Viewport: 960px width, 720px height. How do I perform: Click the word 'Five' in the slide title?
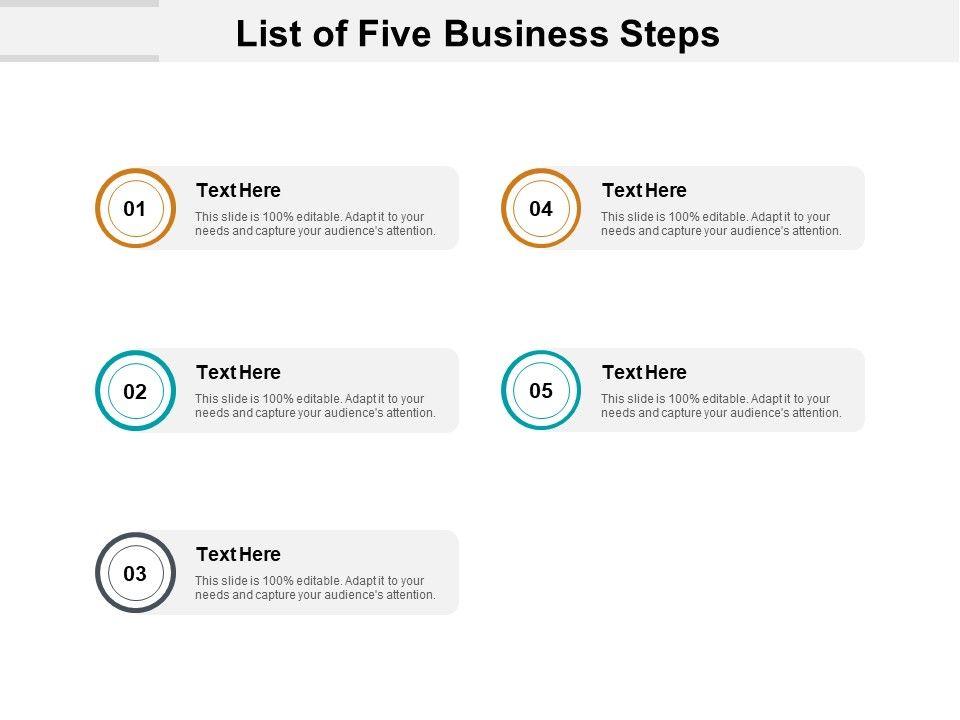coord(397,34)
